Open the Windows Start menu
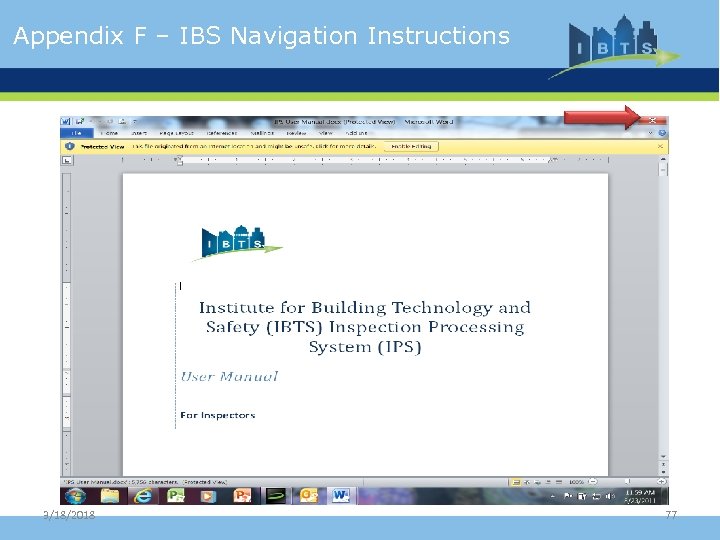 (x=76, y=496)
